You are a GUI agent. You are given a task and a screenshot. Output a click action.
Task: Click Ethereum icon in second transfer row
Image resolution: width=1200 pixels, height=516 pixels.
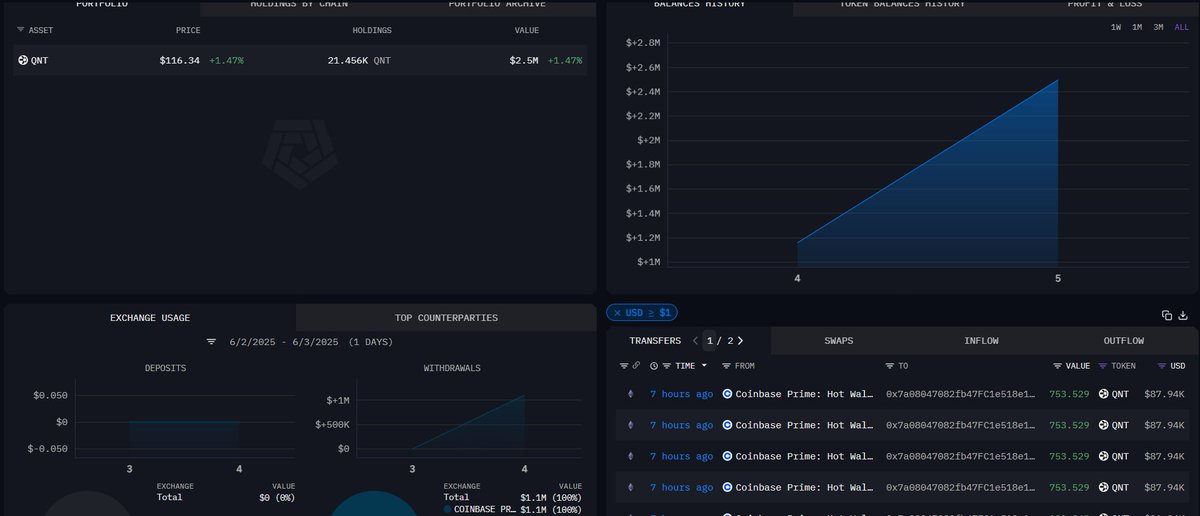point(630,425)
